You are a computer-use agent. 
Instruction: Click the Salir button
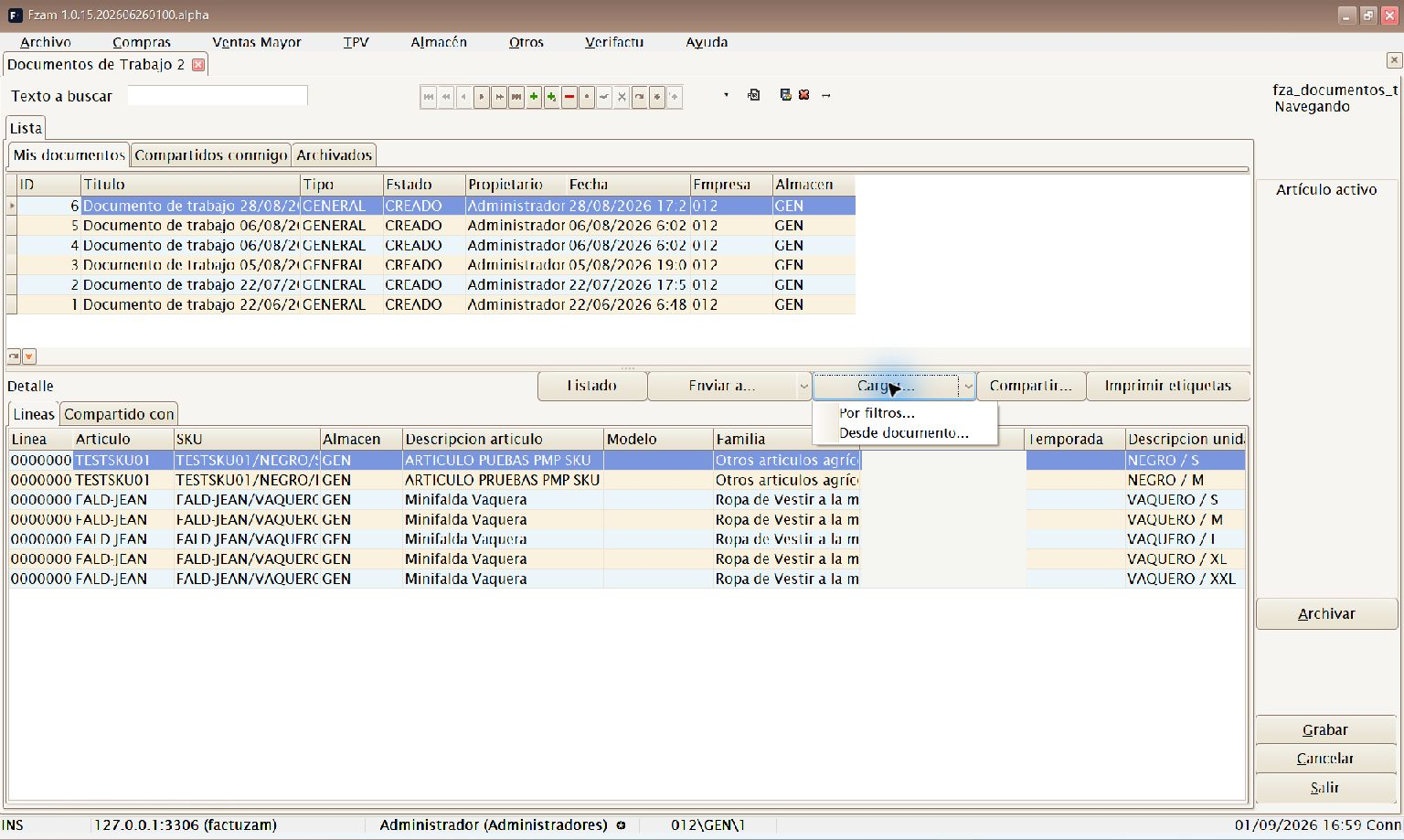tap(1326, 788)
